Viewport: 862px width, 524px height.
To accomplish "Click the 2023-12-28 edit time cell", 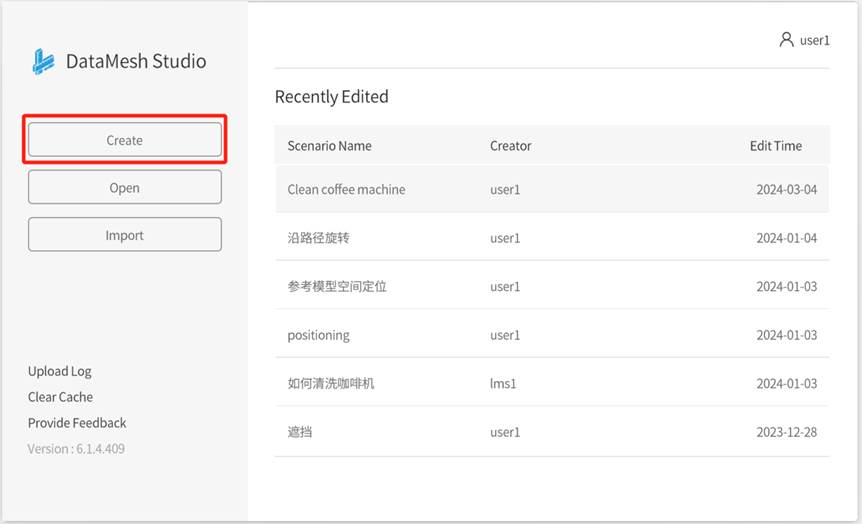I will [x=786, y=432].
